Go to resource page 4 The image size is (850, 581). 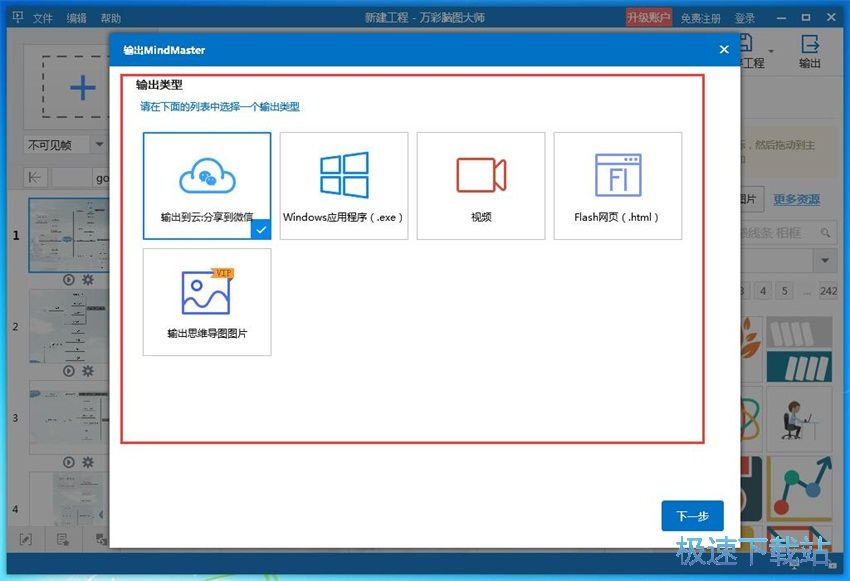[763, 291]
